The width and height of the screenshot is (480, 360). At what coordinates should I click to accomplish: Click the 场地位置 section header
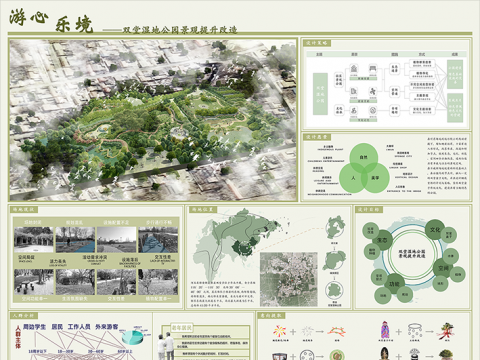[203, 209]
